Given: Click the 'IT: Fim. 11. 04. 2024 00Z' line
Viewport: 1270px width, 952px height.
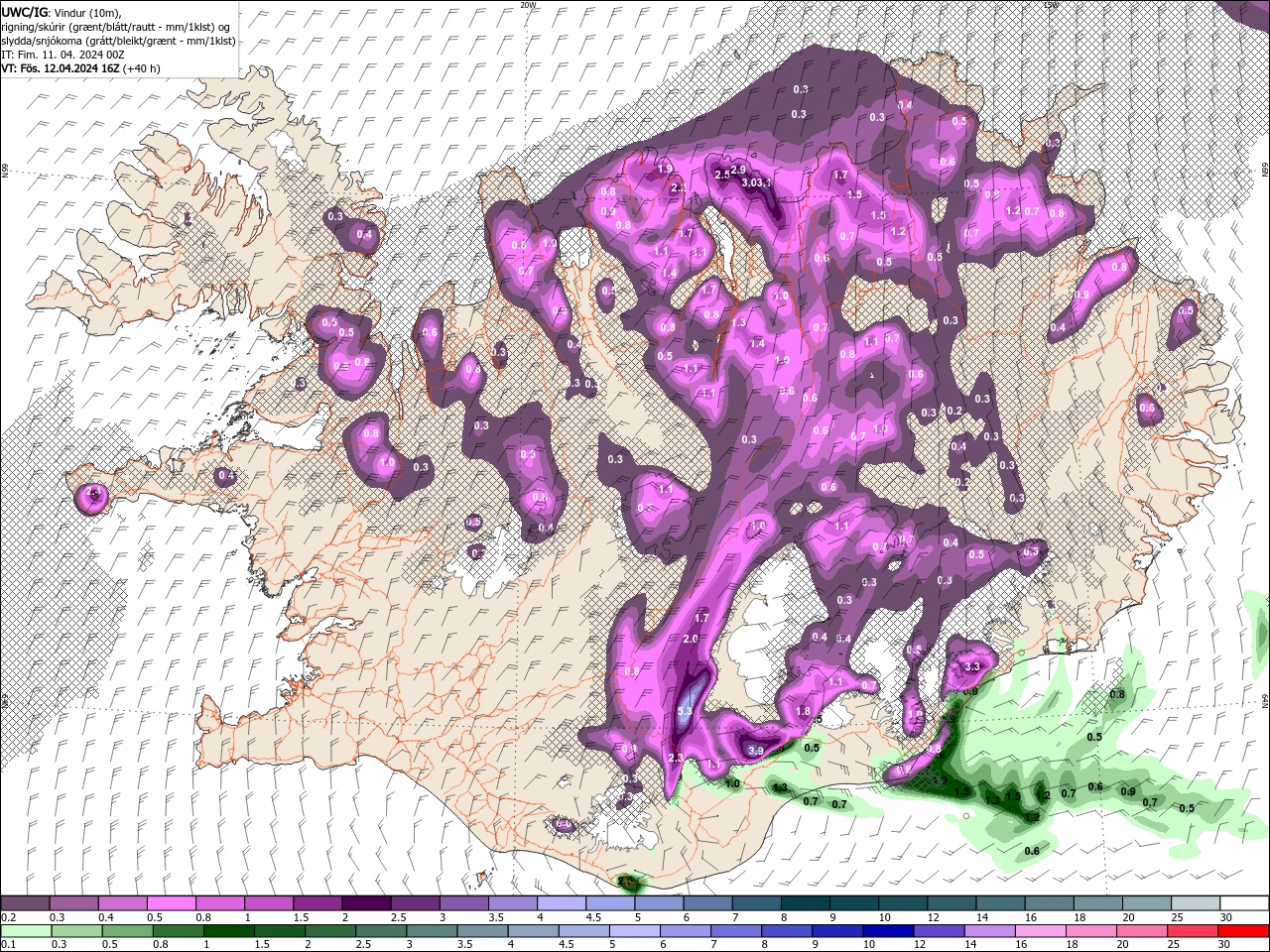Looking at the screenshot, I should pyautogui.click(x=62, y=55).
